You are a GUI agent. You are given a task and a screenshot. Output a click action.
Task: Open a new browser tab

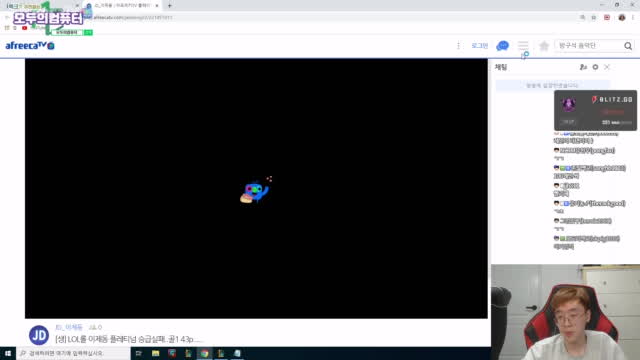coord(169,6)
